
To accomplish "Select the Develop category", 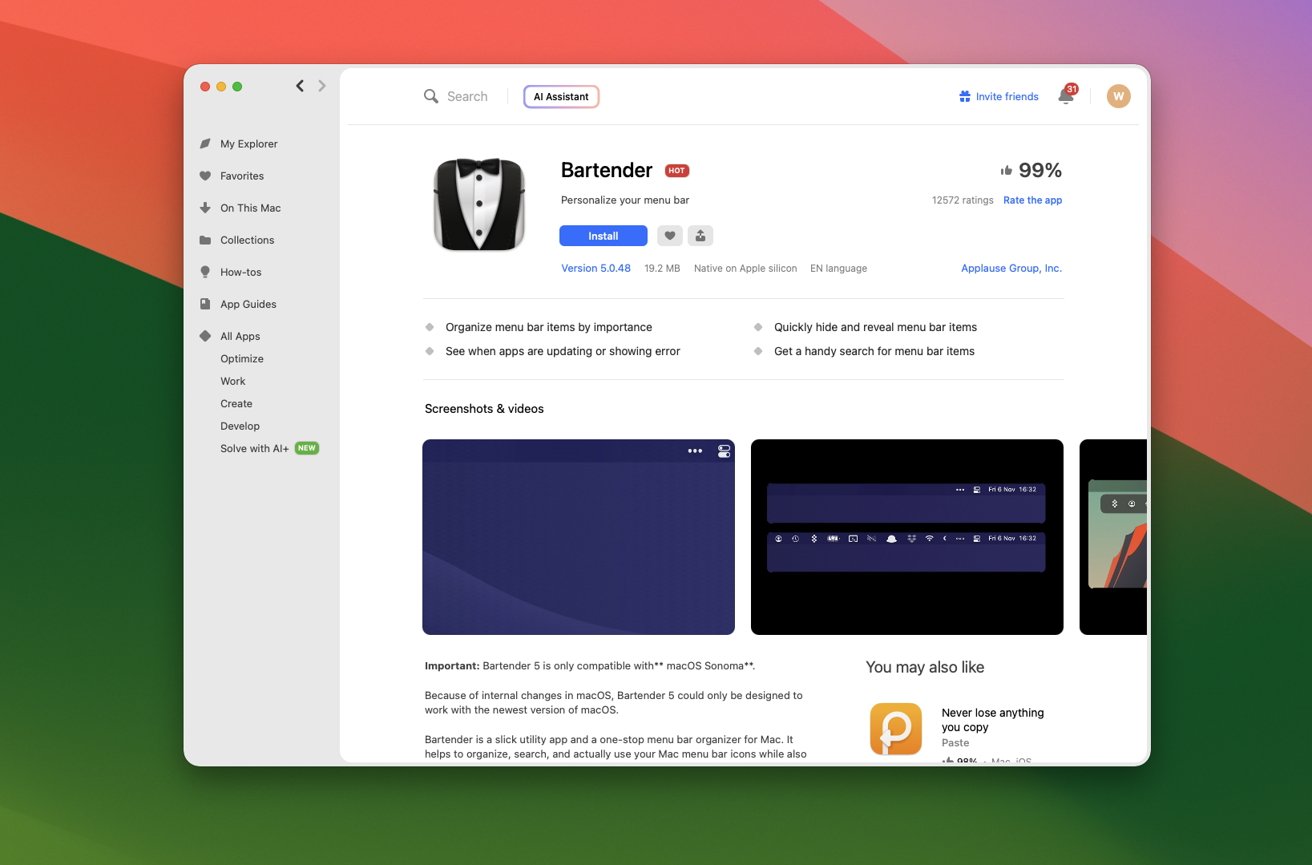I will click(x=240, y=426).
